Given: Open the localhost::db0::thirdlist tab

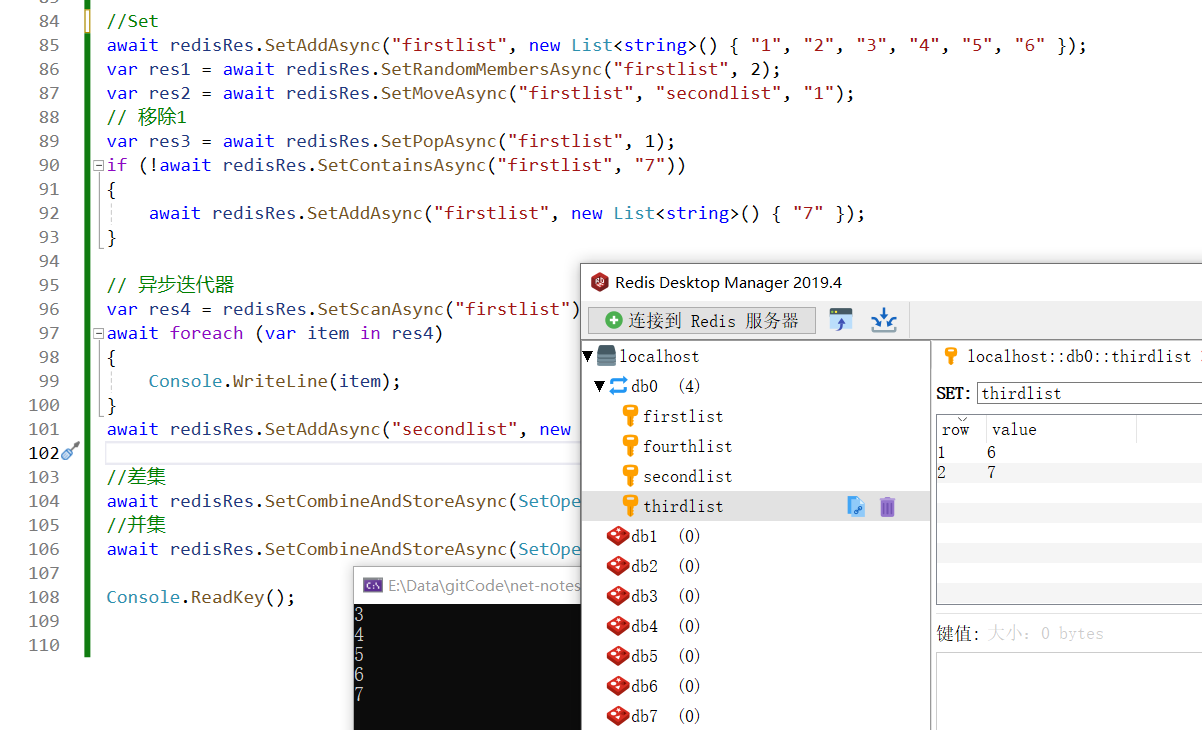Looking at the screenshot, I should [1070, 356].
